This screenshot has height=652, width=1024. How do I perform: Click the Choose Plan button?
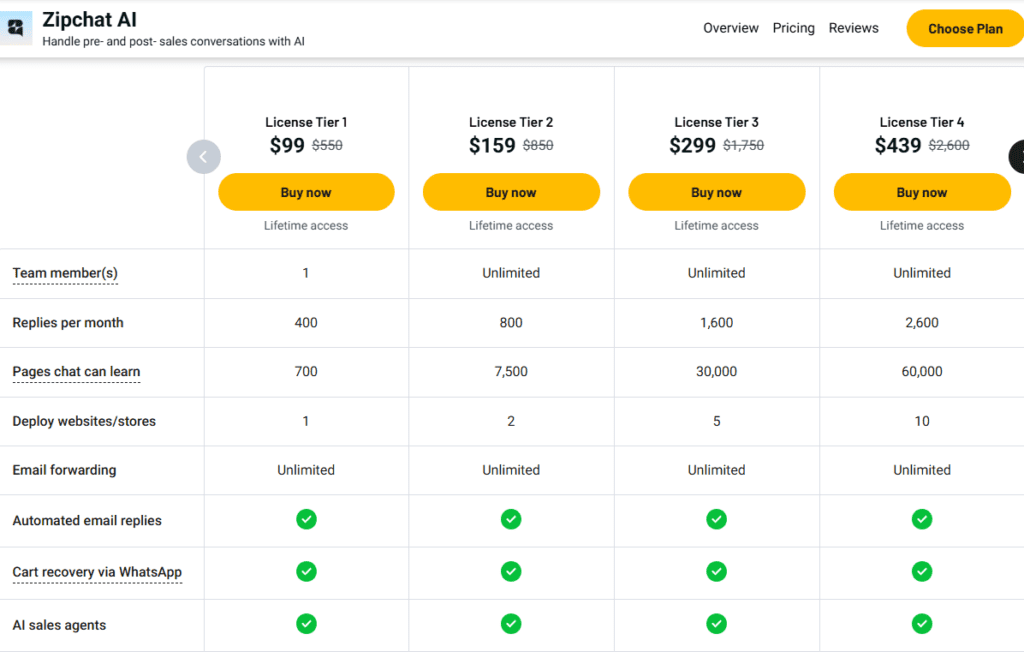(965, 28)
